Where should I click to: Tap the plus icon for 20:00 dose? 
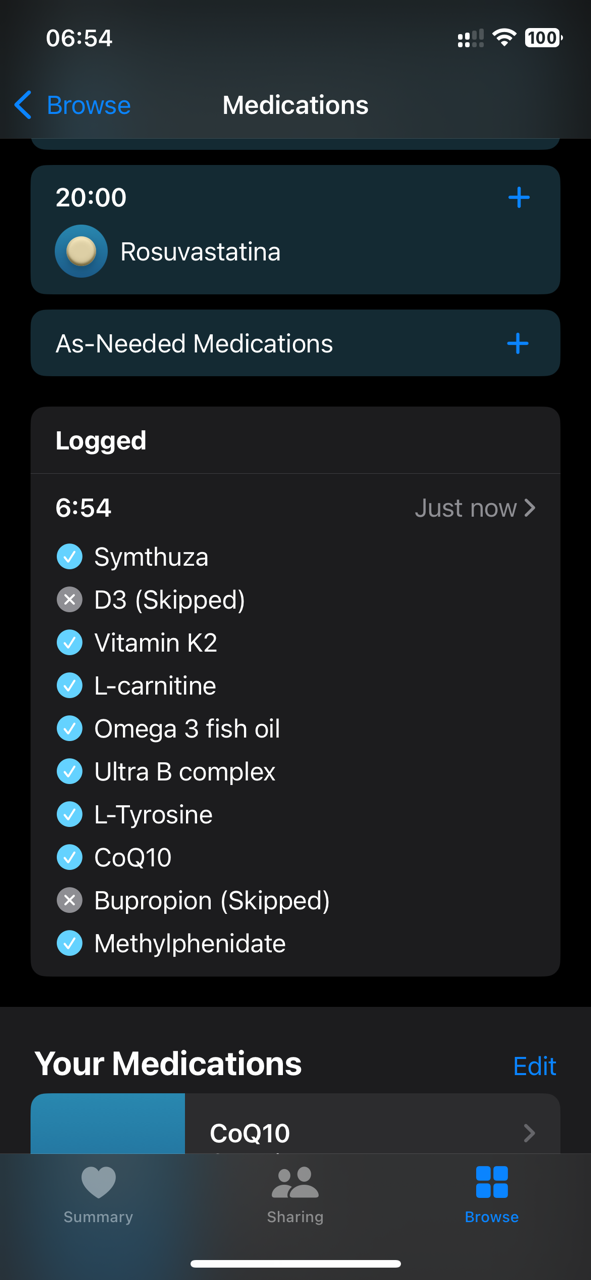pos(518,198)
